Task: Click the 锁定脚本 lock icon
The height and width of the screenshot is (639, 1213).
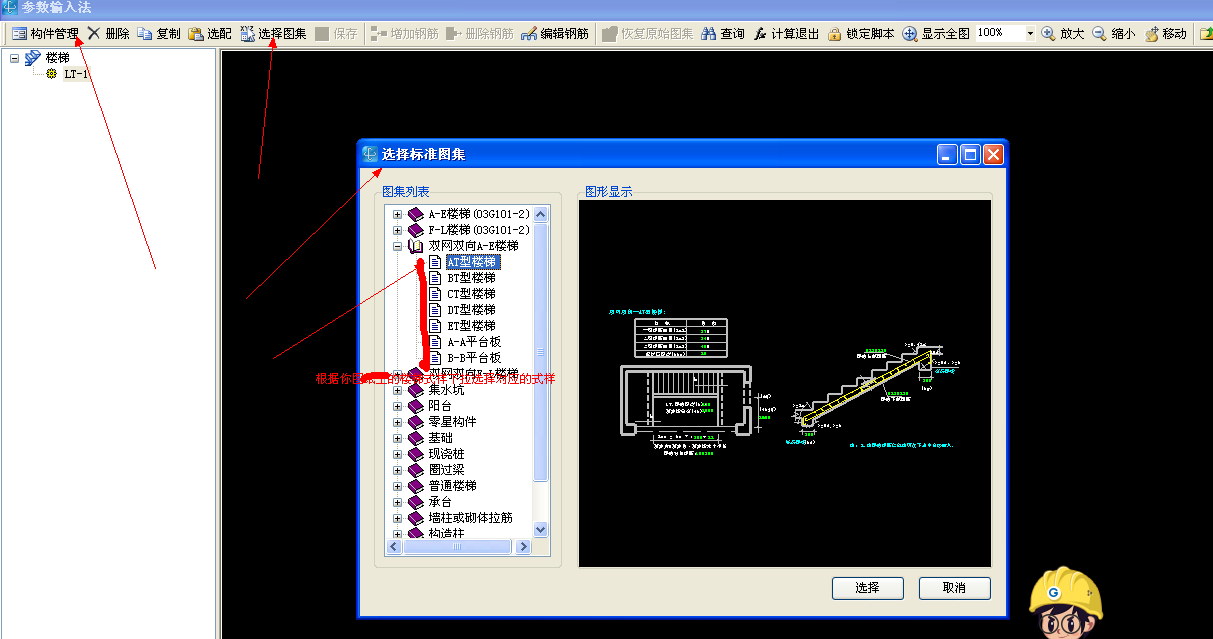Action: [860, 33]
